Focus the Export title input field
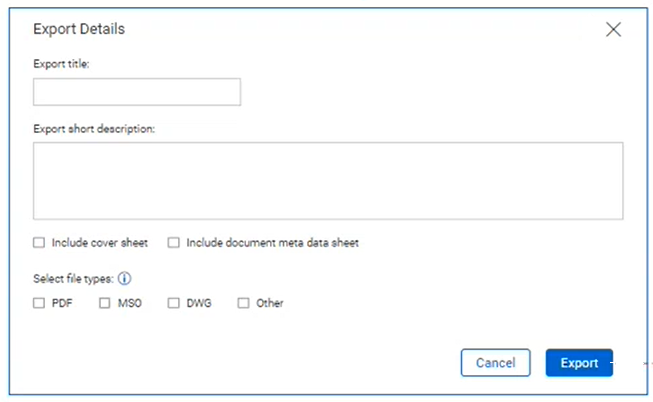Viewport: 653px width, 402px height. pos(137,92)
